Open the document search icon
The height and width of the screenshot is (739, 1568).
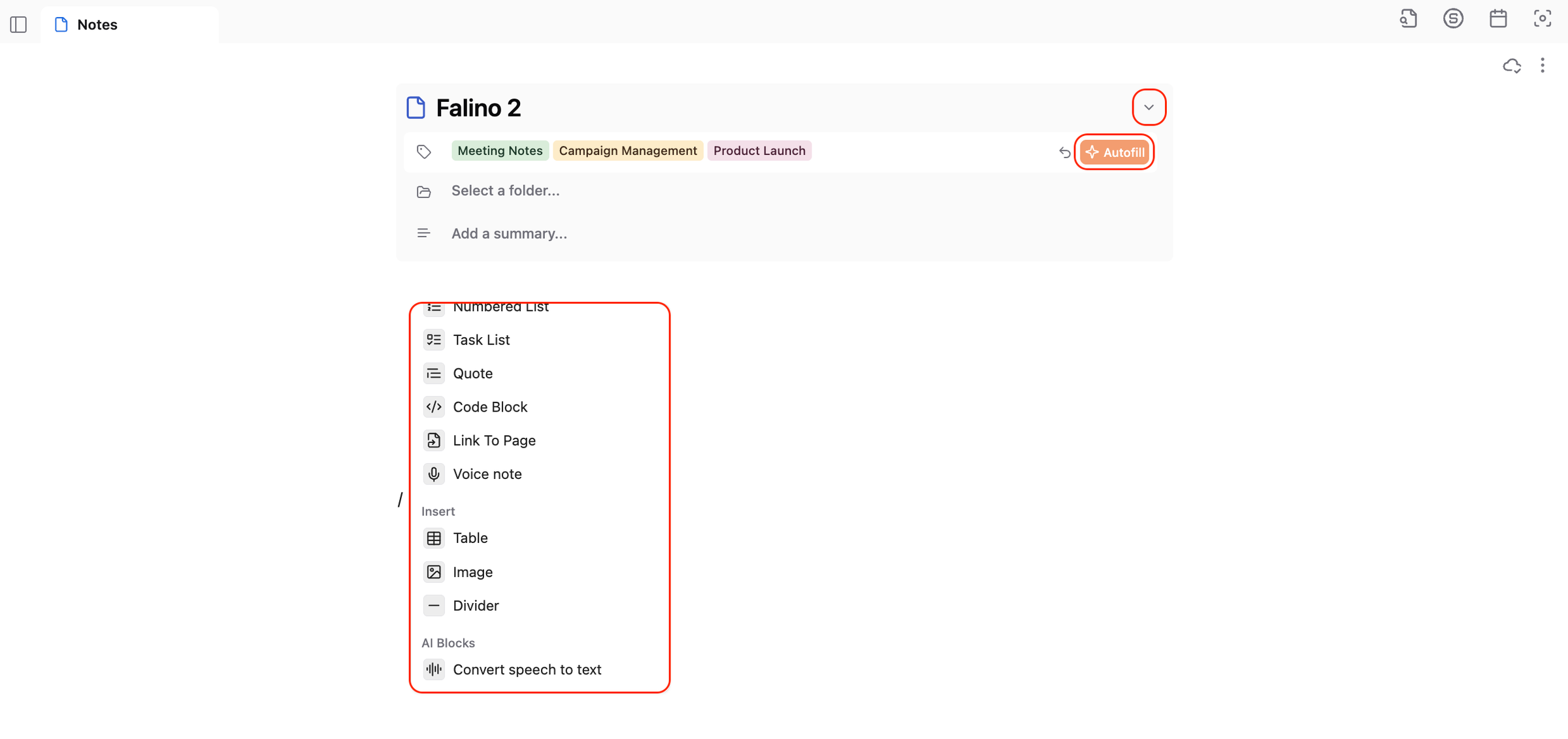(1409, 18)
